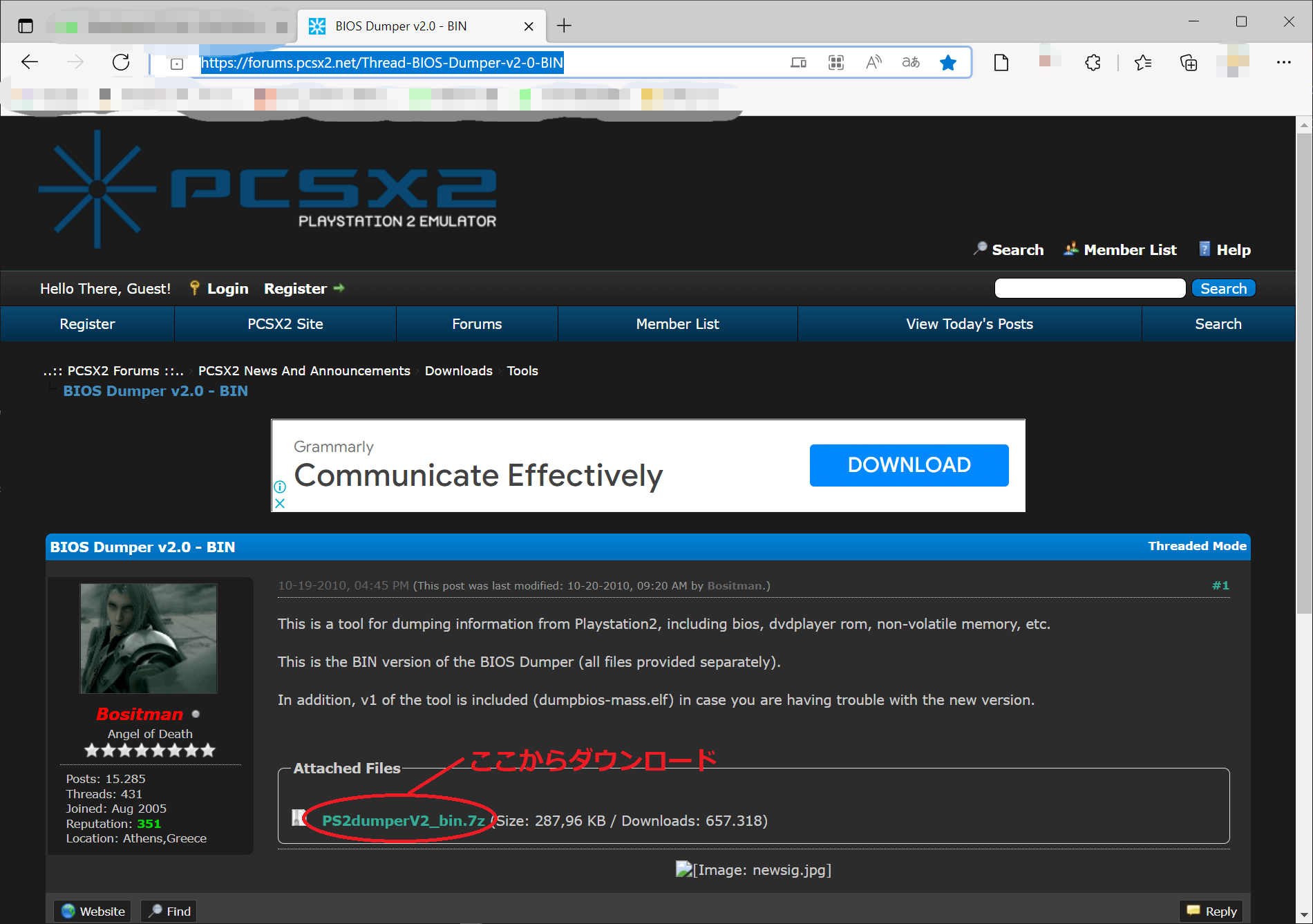This screenshot has height=924, width=1313.
Task: Click Bositman in last modified note
Action: click(x=735, y=586)
